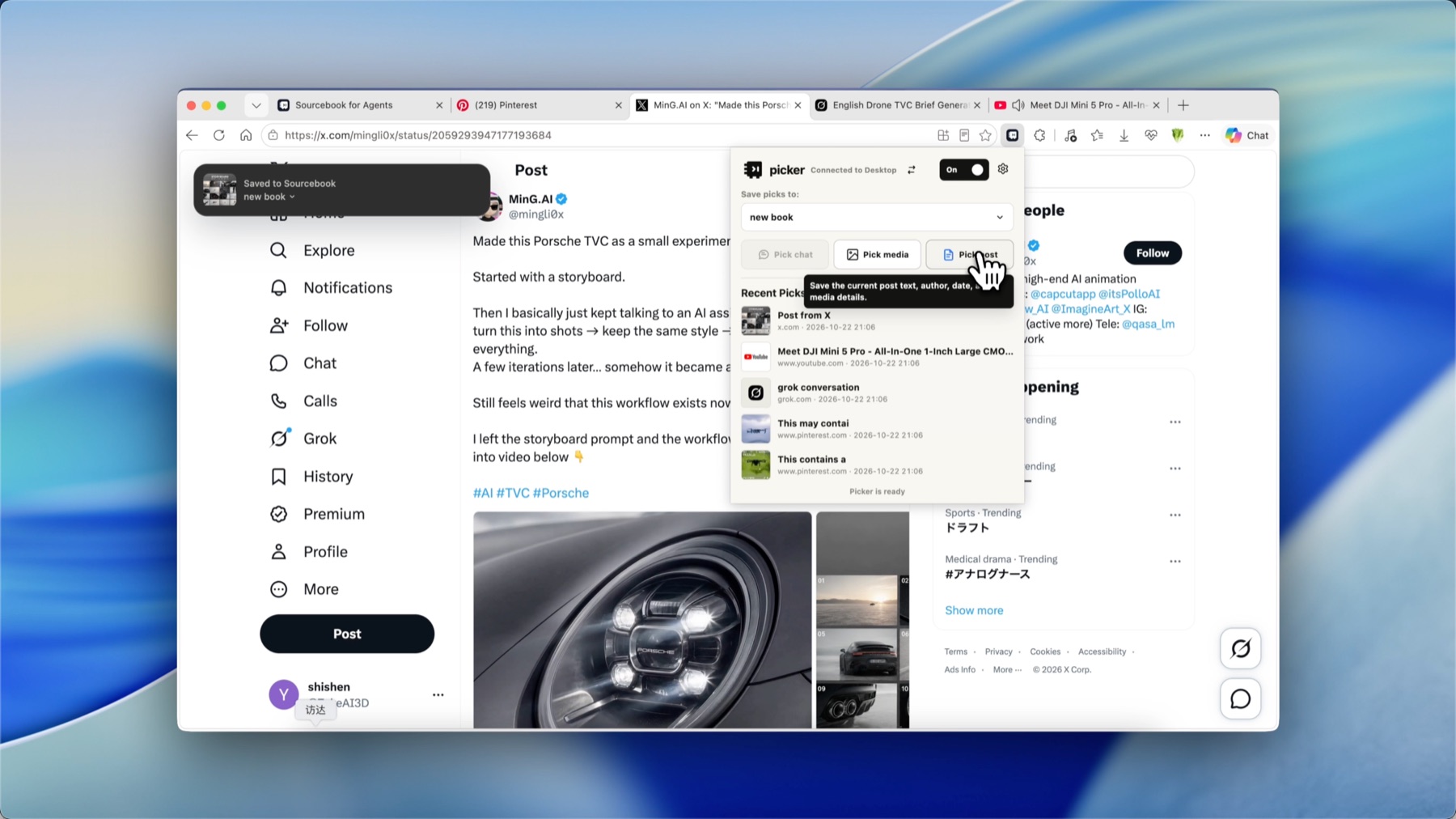Reload the current page
The height and width of the screenshot is (819, 1456).
[219, 135]
